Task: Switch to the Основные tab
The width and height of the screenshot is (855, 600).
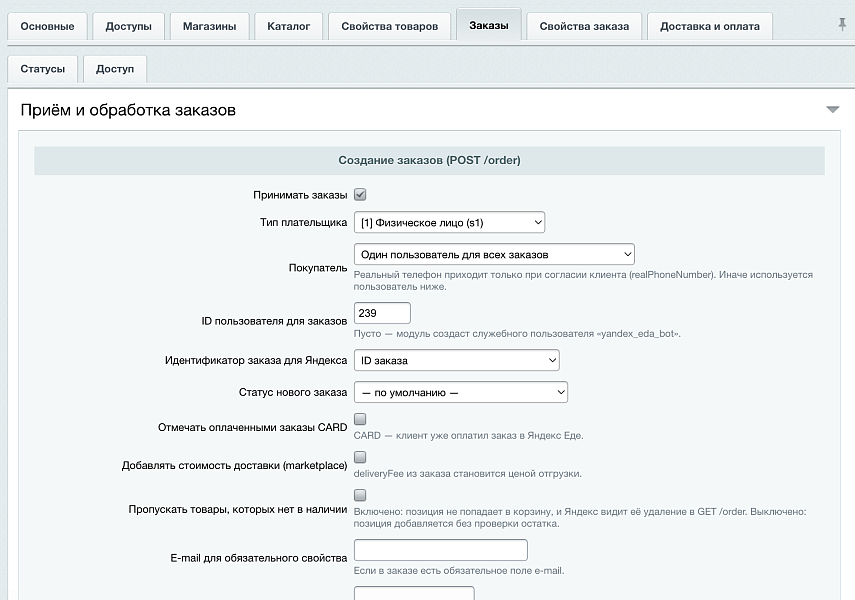Action: 47,26
